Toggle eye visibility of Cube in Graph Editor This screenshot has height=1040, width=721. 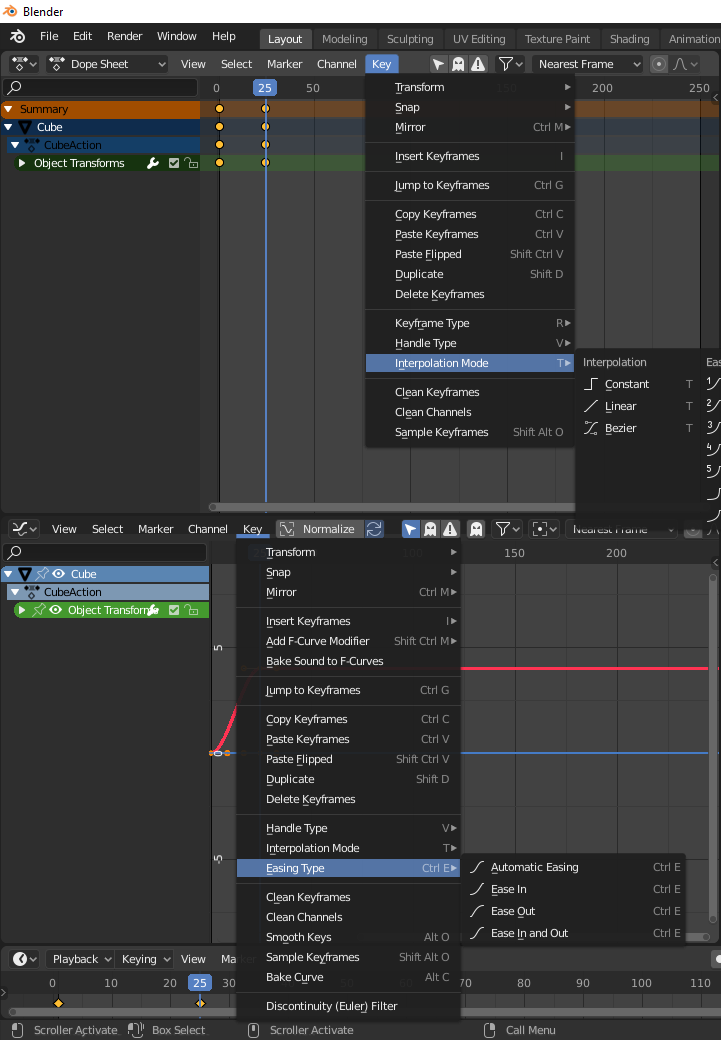[x=58, y=574]
